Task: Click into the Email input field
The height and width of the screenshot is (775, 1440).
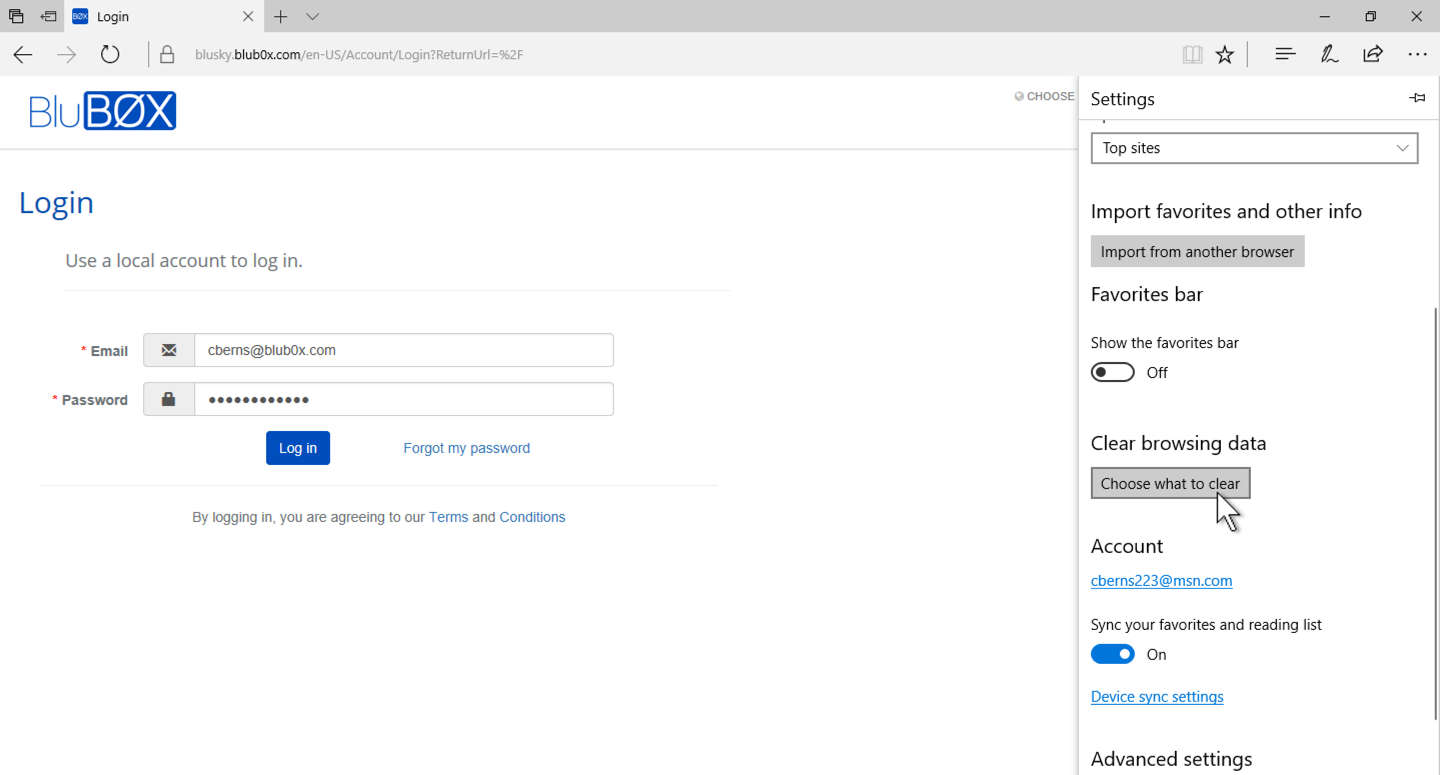Action: point(403,351)
